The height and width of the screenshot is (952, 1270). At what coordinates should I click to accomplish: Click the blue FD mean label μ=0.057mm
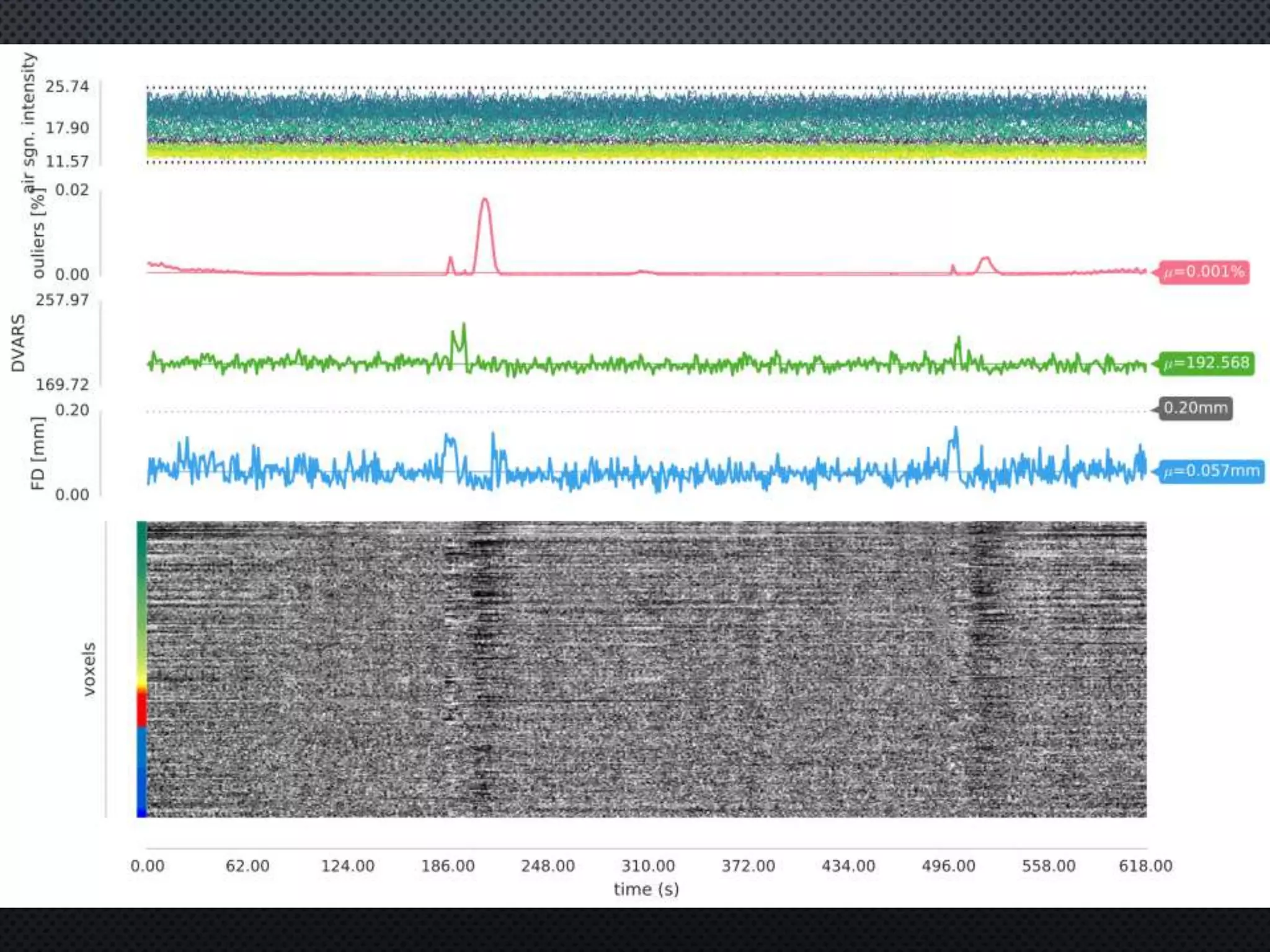pos(1211,471)
